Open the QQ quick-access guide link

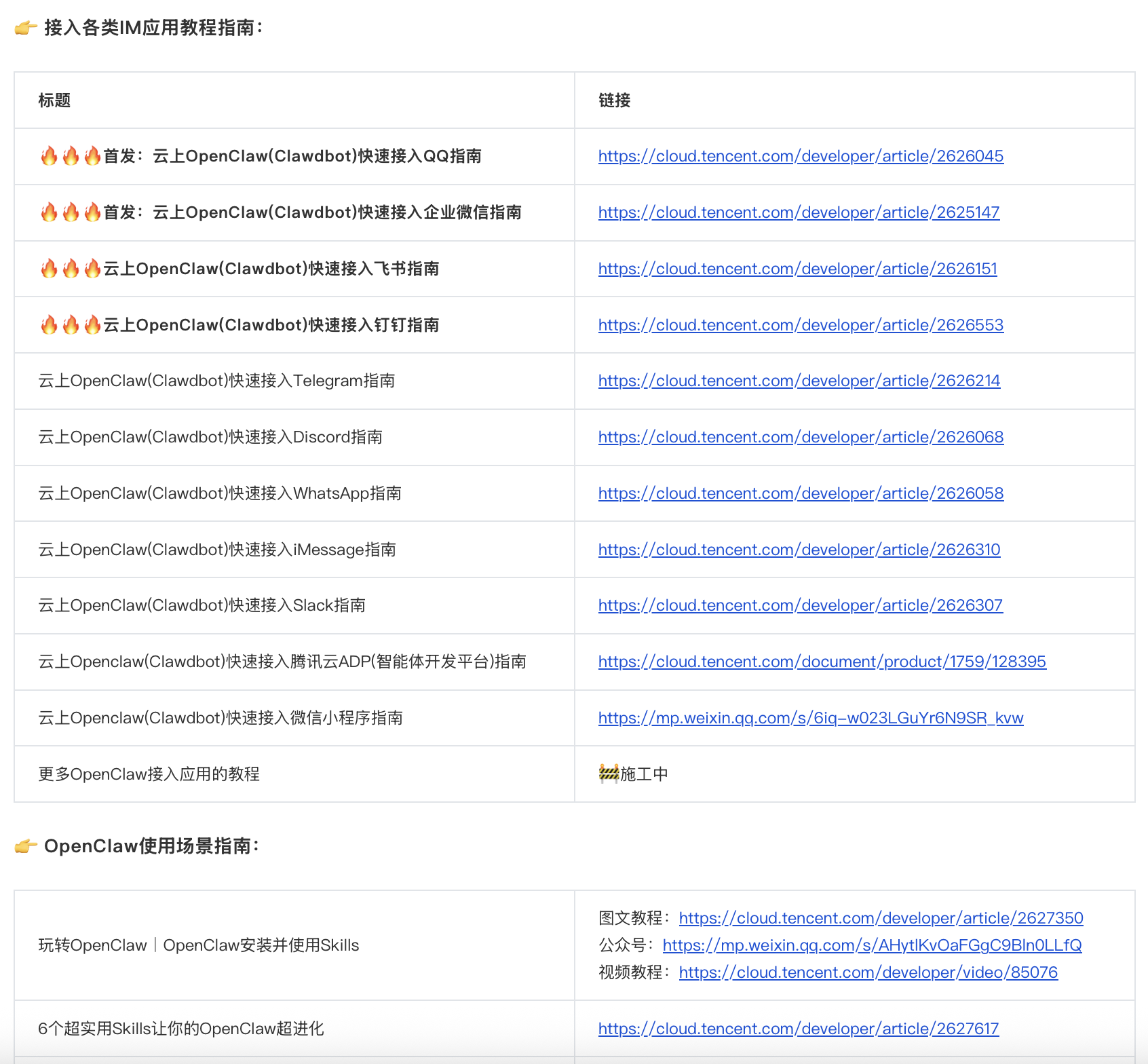click(x=801, y=155)
